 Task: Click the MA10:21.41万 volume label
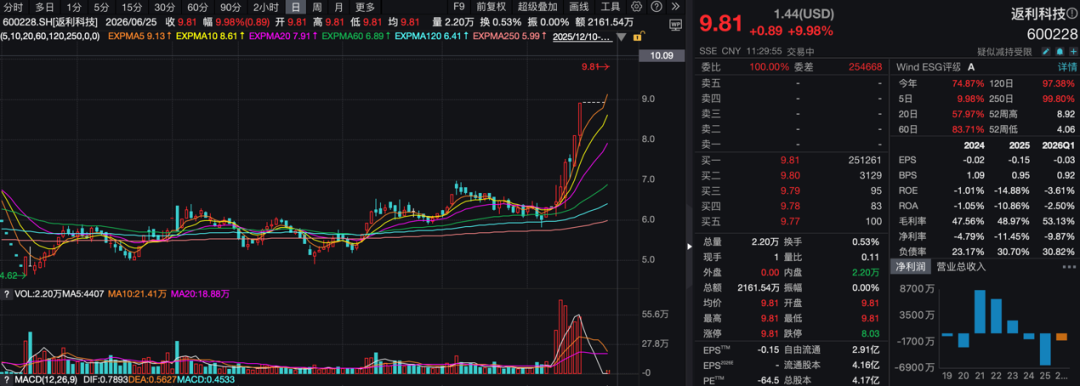(136, 294)
